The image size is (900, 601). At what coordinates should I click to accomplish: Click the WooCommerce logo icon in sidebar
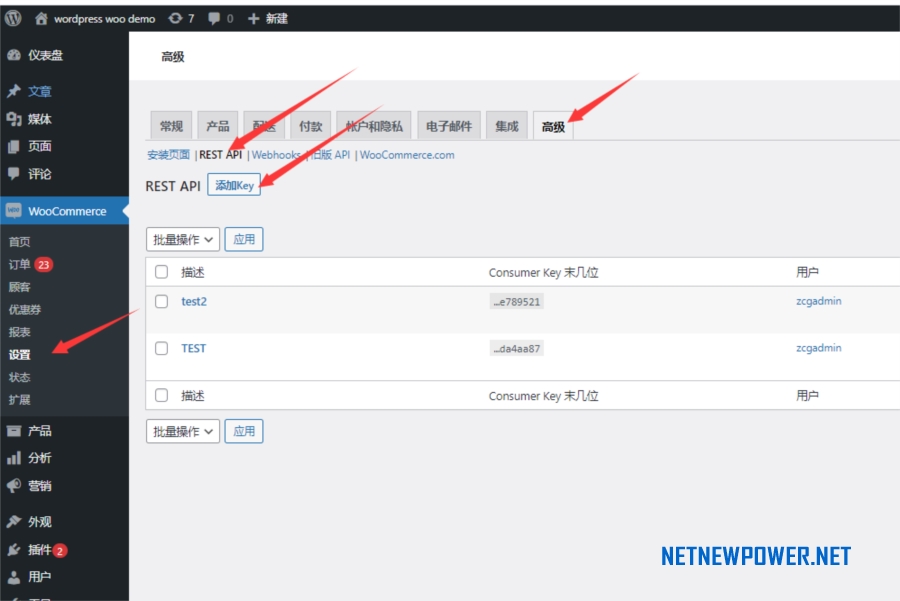[x=14, y=211]
